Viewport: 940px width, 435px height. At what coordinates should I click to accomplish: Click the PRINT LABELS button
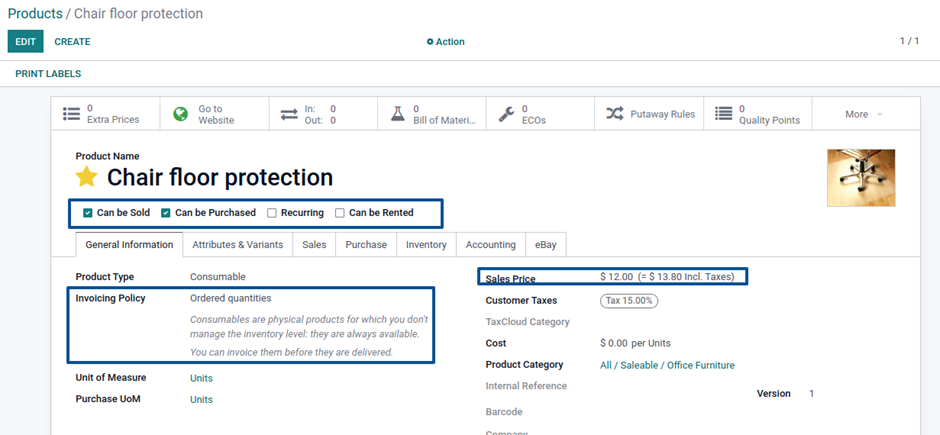[48, 74]
